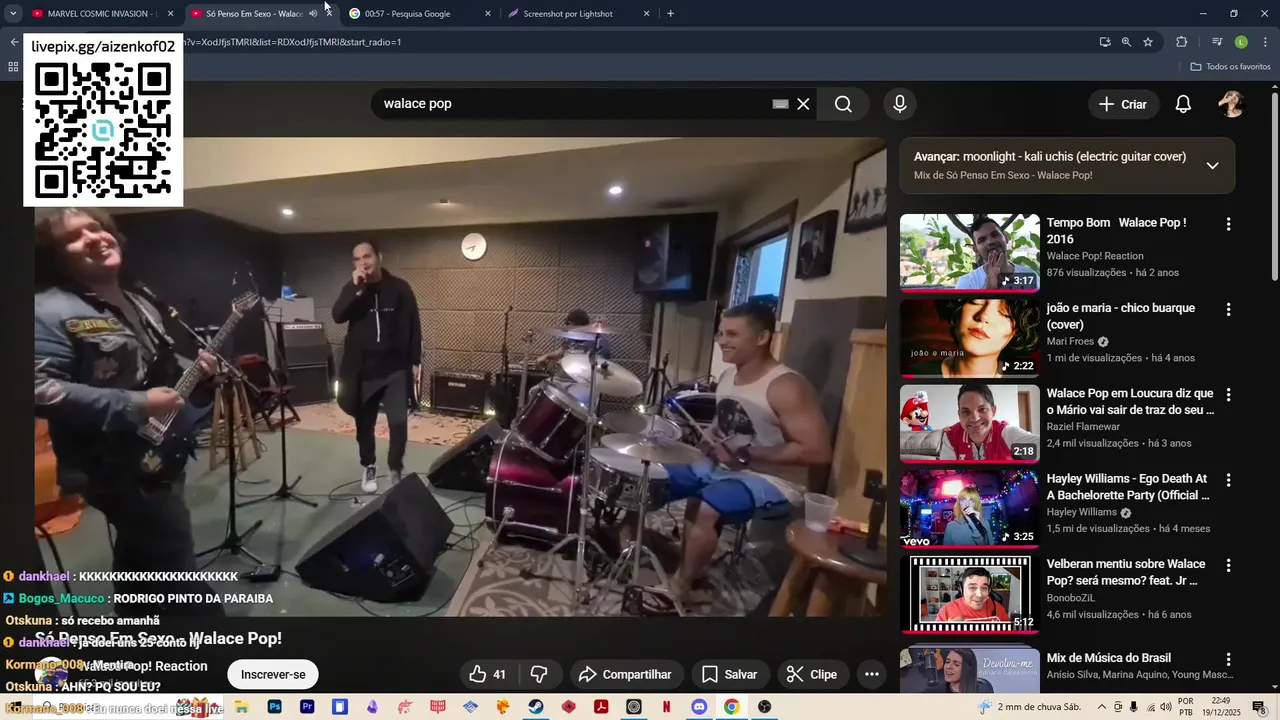Screen dimensions: 1280x720
Task: Open the taskbar clock 22:49
Action: [1221, 707]
